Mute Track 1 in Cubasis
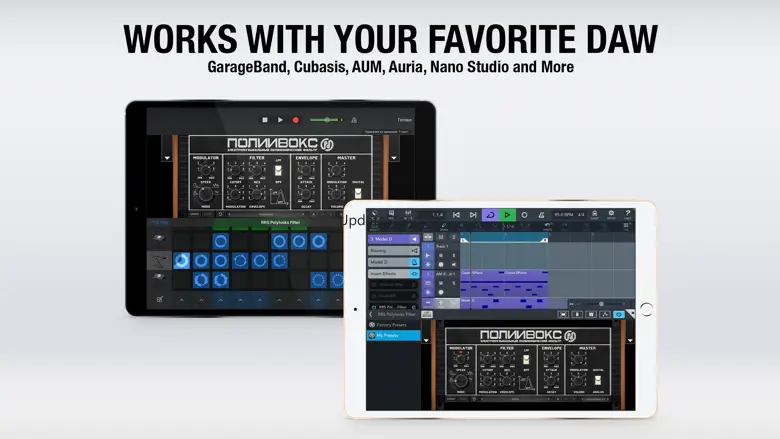The height and width of the screenshot is (439, 780). [441, 256]
